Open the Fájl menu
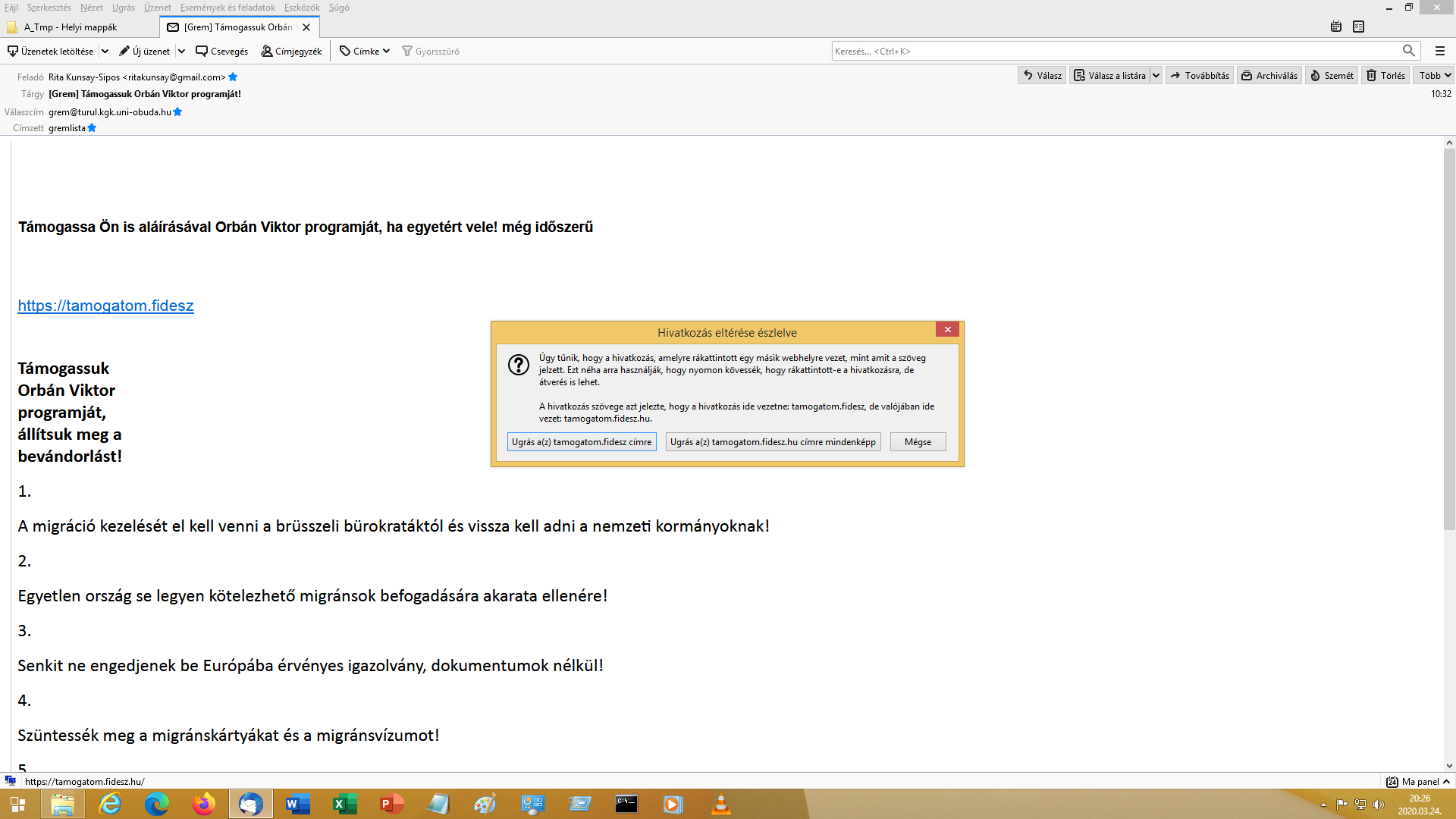This screenshot has width=1456, height=819. [11, 8]
